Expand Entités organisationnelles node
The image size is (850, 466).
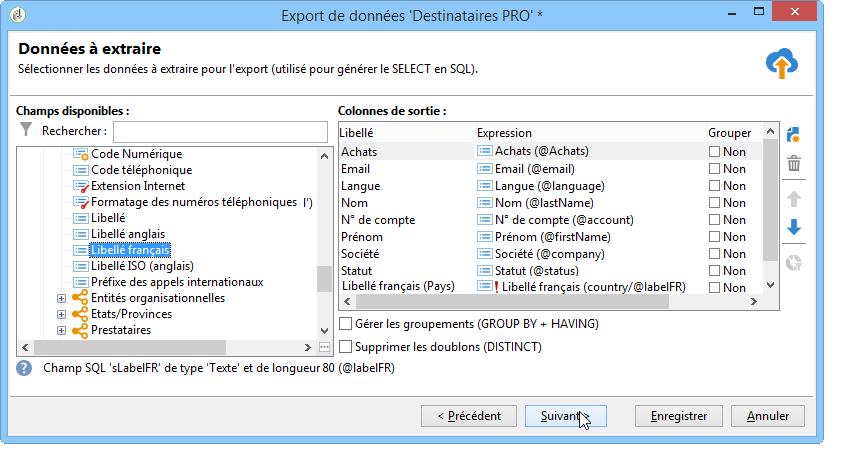click(61, 299)
